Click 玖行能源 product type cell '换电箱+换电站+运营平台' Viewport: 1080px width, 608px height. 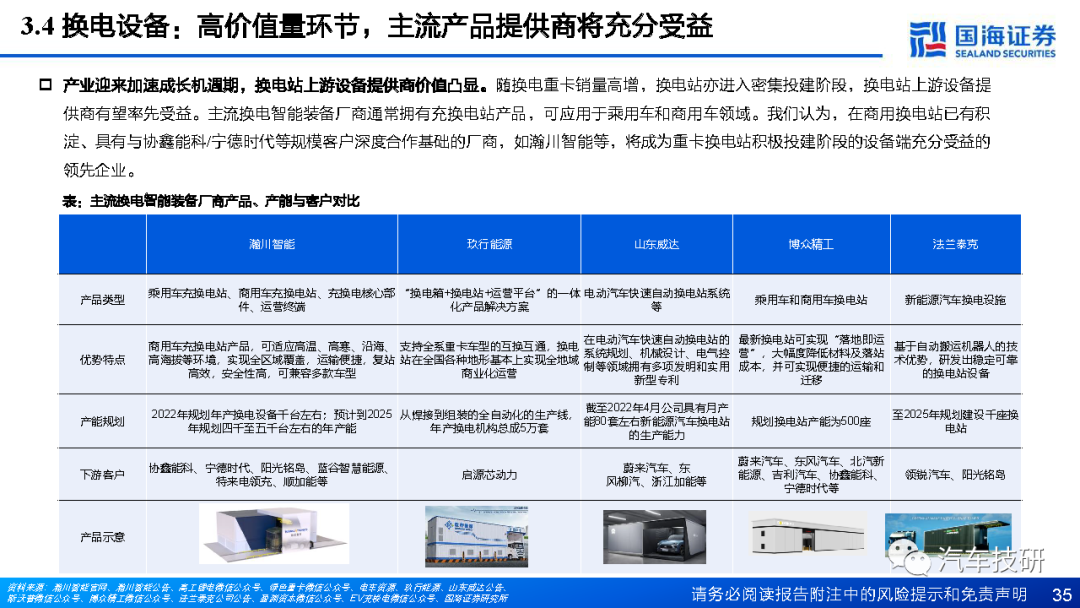tap(489, 300)
